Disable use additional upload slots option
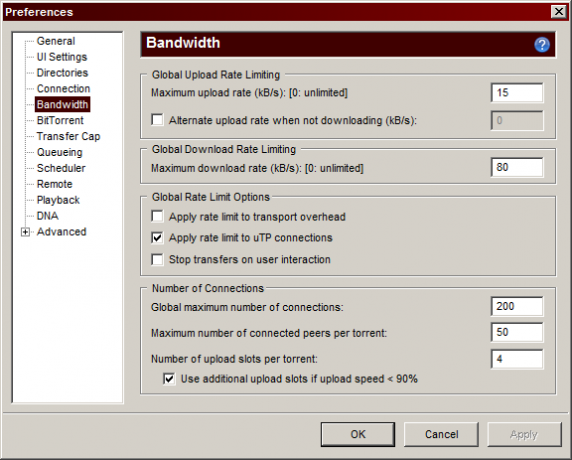The image size is (572, 460). 169,379
